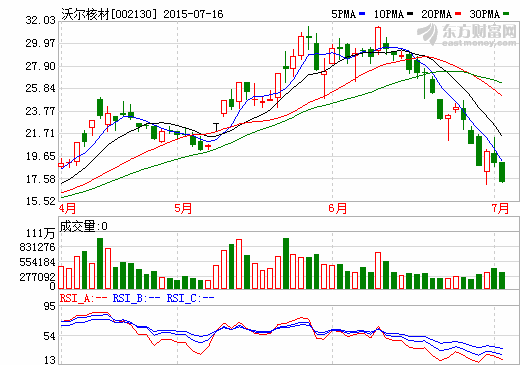This screenshot has height=365, width=520.
Task: Click the 19.65 price axis label
Action: tap(40, 156)
